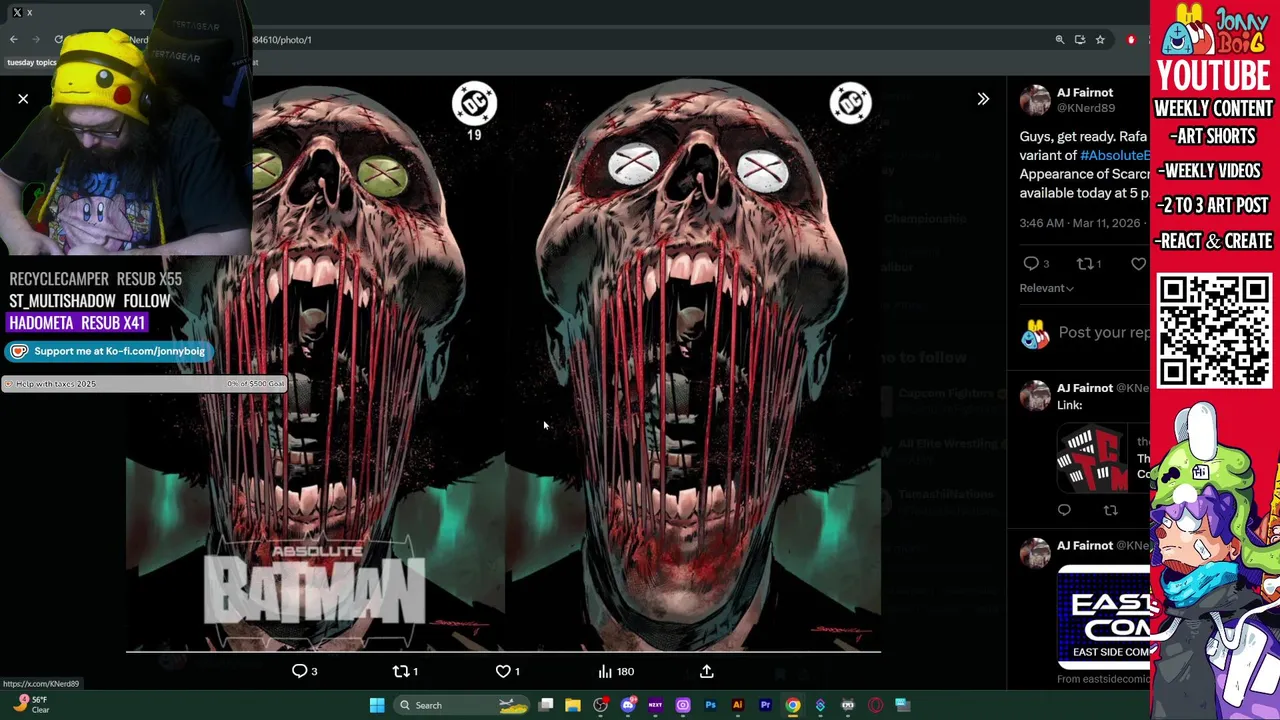The image size is (1280, 720).
Task: Click right Absolute Batman variant cover image
Action: [x=693, y=365]
